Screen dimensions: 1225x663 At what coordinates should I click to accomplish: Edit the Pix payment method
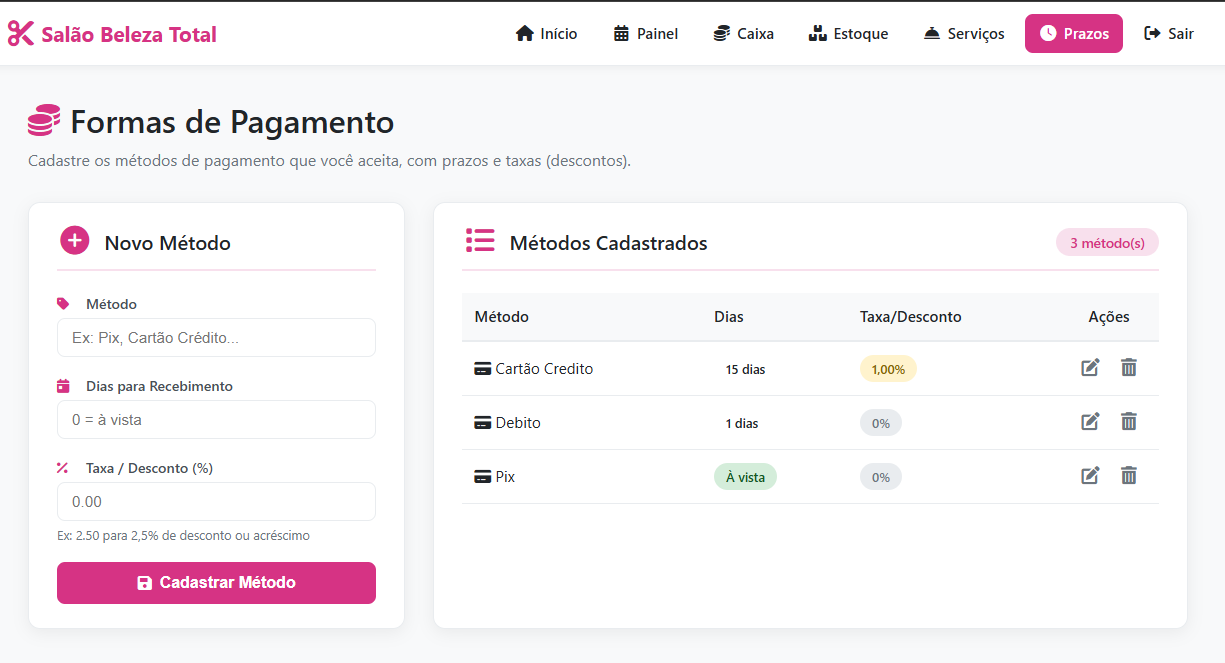[x=1090, y=476]
